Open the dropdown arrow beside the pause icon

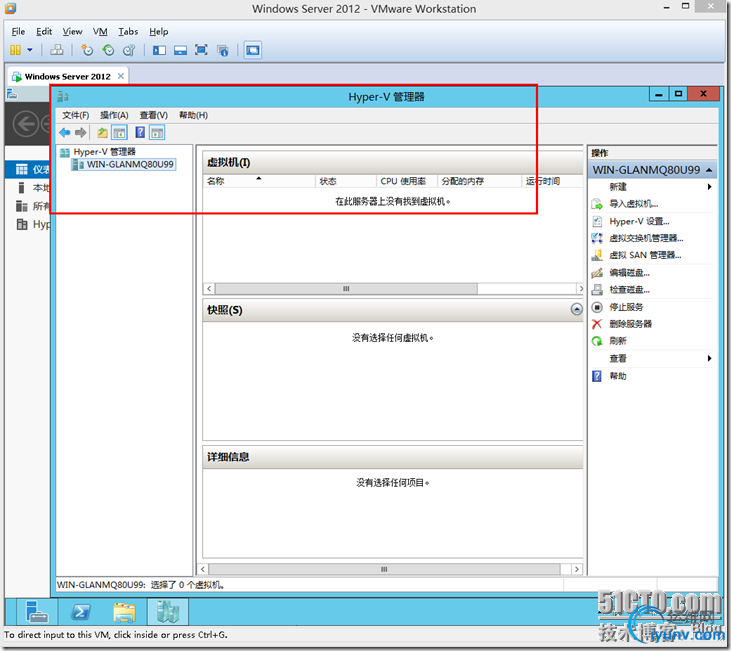[x=30, y=50]
